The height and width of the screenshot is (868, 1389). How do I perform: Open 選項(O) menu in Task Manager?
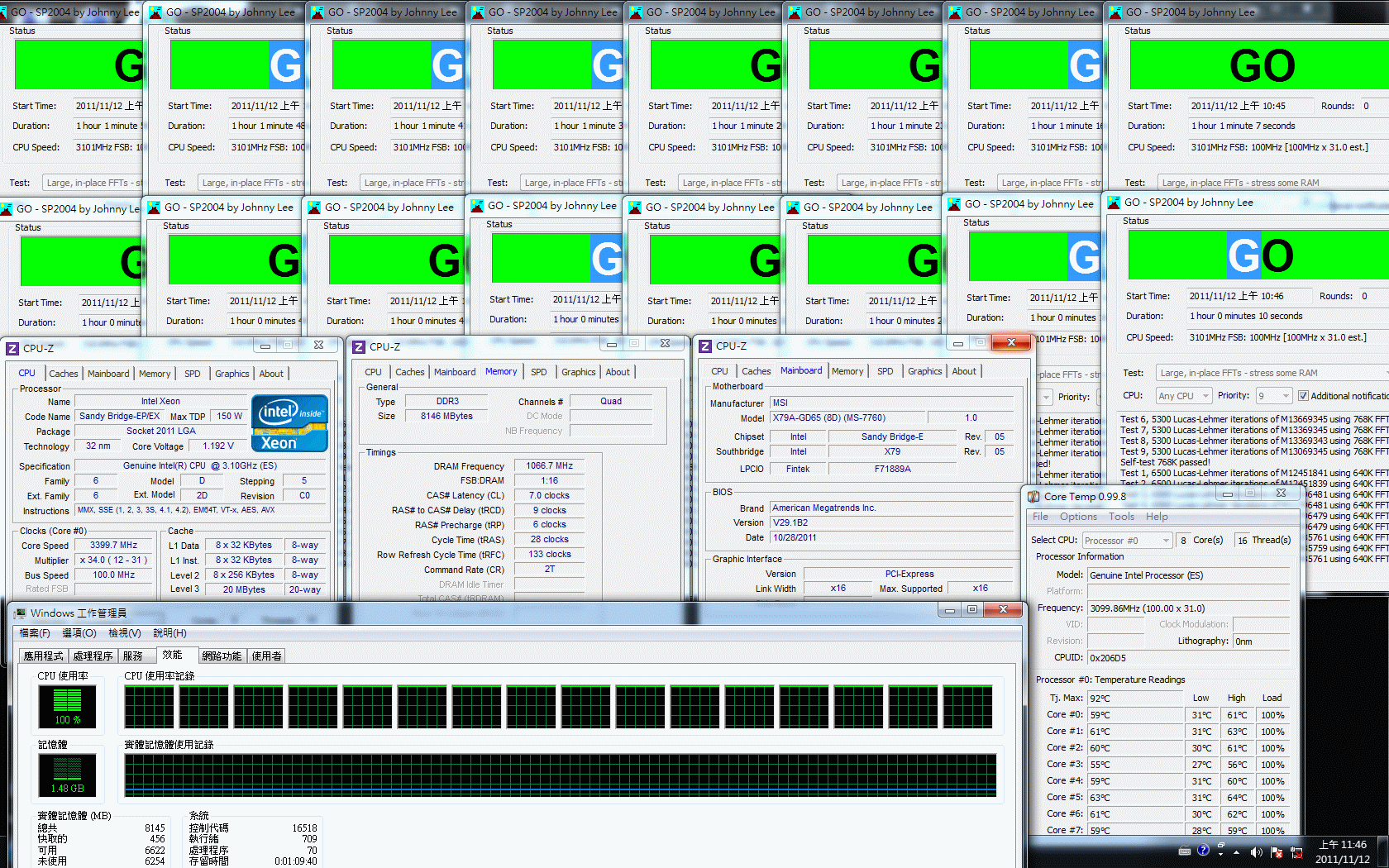click(79, 633)
